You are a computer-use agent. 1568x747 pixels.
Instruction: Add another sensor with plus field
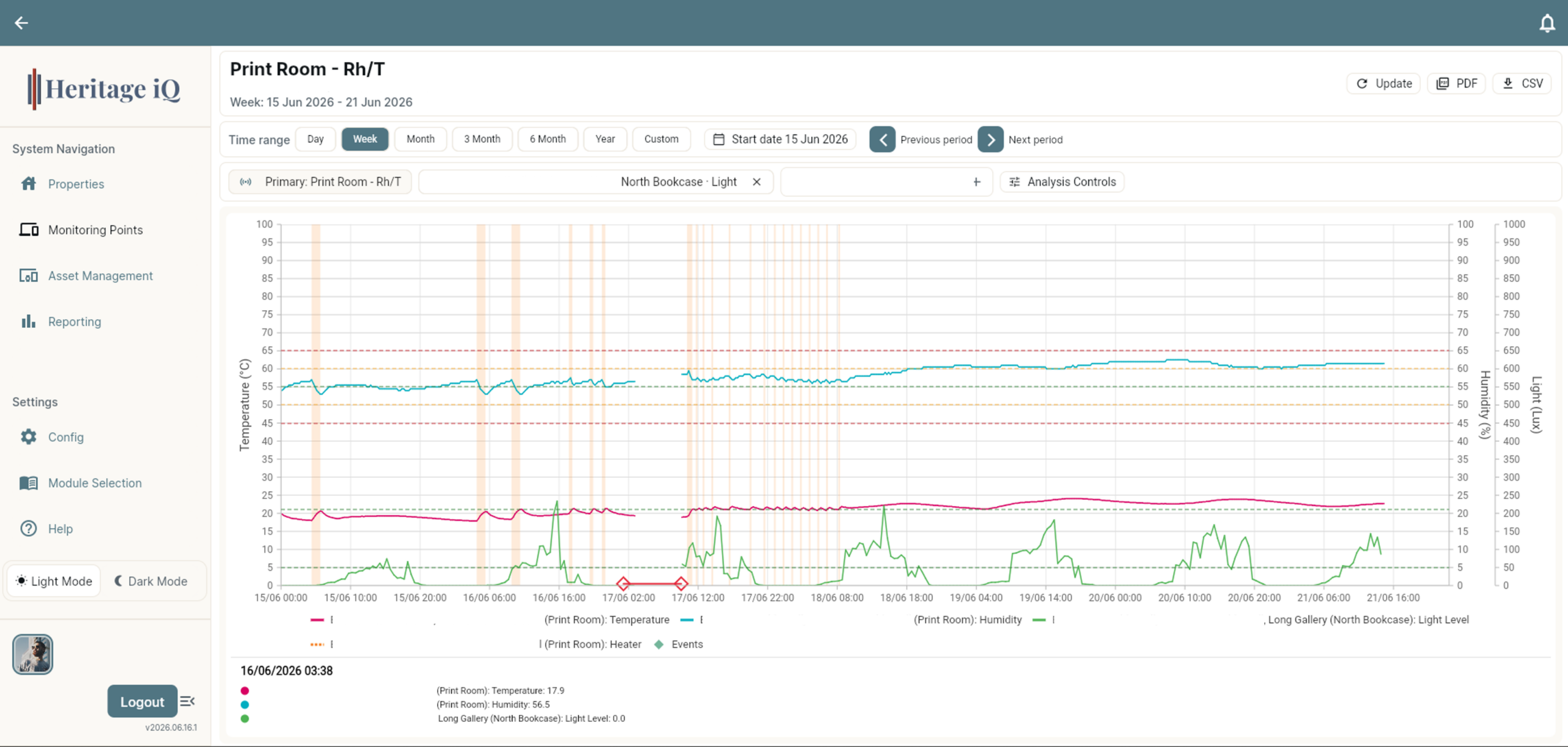pyautogui.click(x=886, y=182)
